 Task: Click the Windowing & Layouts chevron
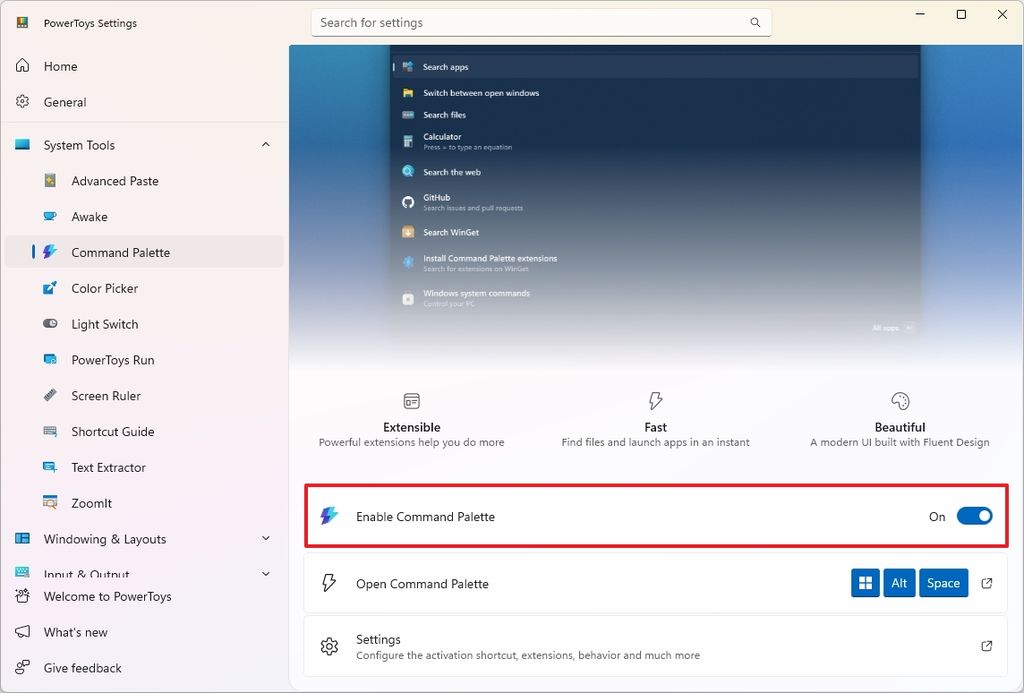[265, 539]
